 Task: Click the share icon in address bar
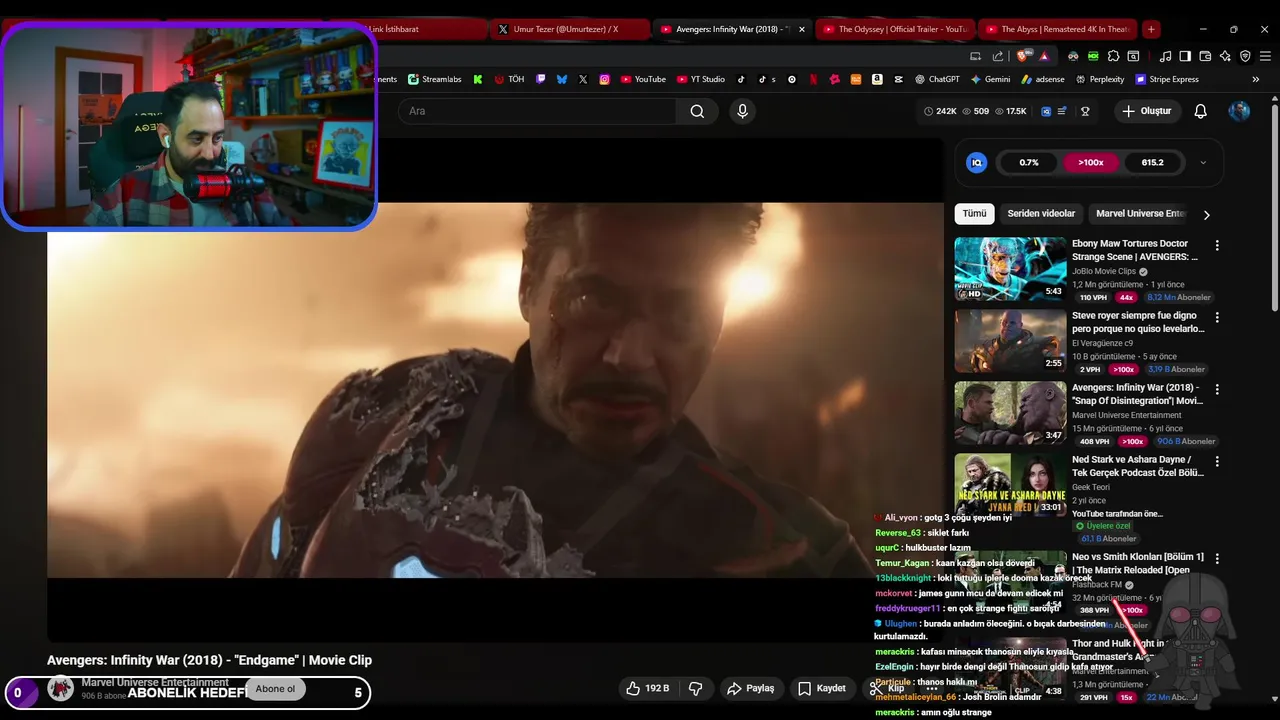point(997,56)
